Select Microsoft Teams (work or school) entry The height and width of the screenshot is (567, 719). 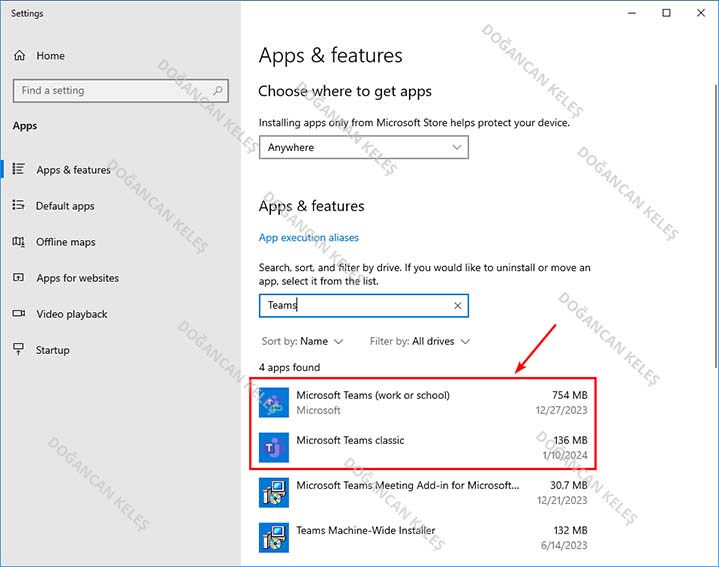tap(423, 402)
